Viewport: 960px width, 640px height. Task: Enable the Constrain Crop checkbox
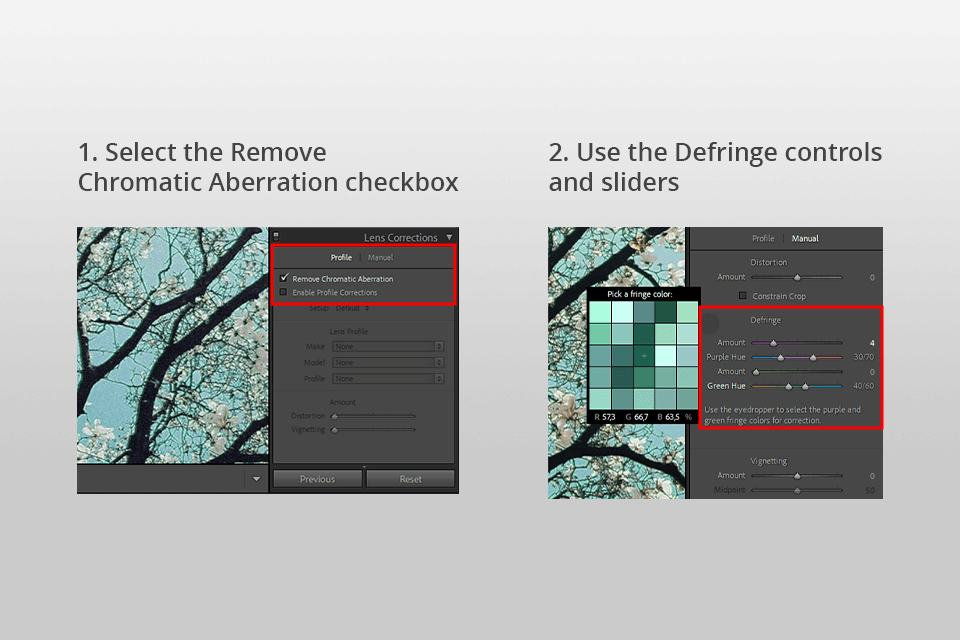[x=743, y=296]
